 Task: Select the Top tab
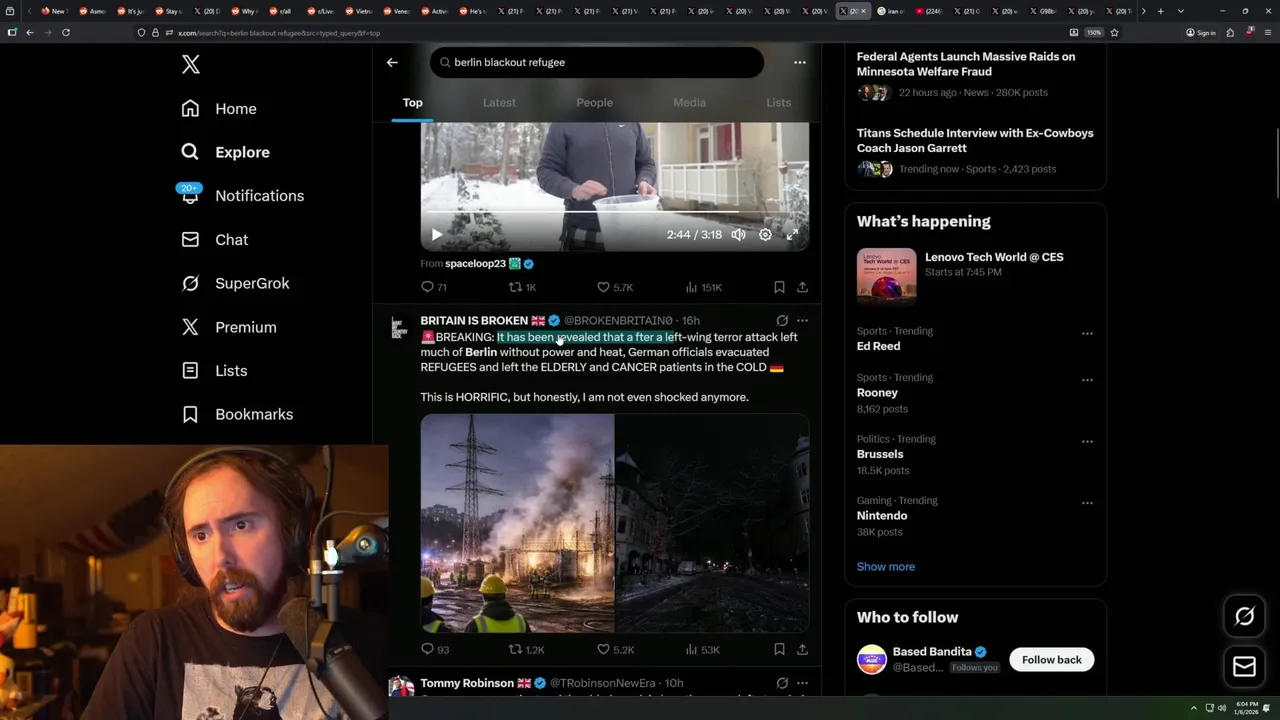coord(412,102)
